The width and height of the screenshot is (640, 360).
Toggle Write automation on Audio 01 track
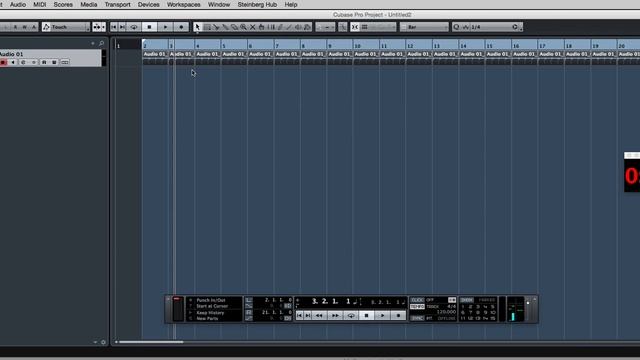(54, 62)
